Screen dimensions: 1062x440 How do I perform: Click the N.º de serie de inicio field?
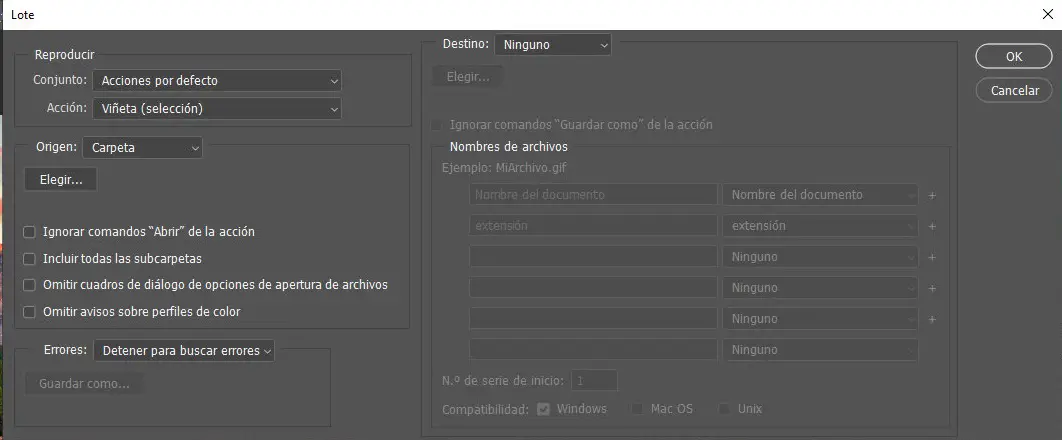tap(594, 380)
